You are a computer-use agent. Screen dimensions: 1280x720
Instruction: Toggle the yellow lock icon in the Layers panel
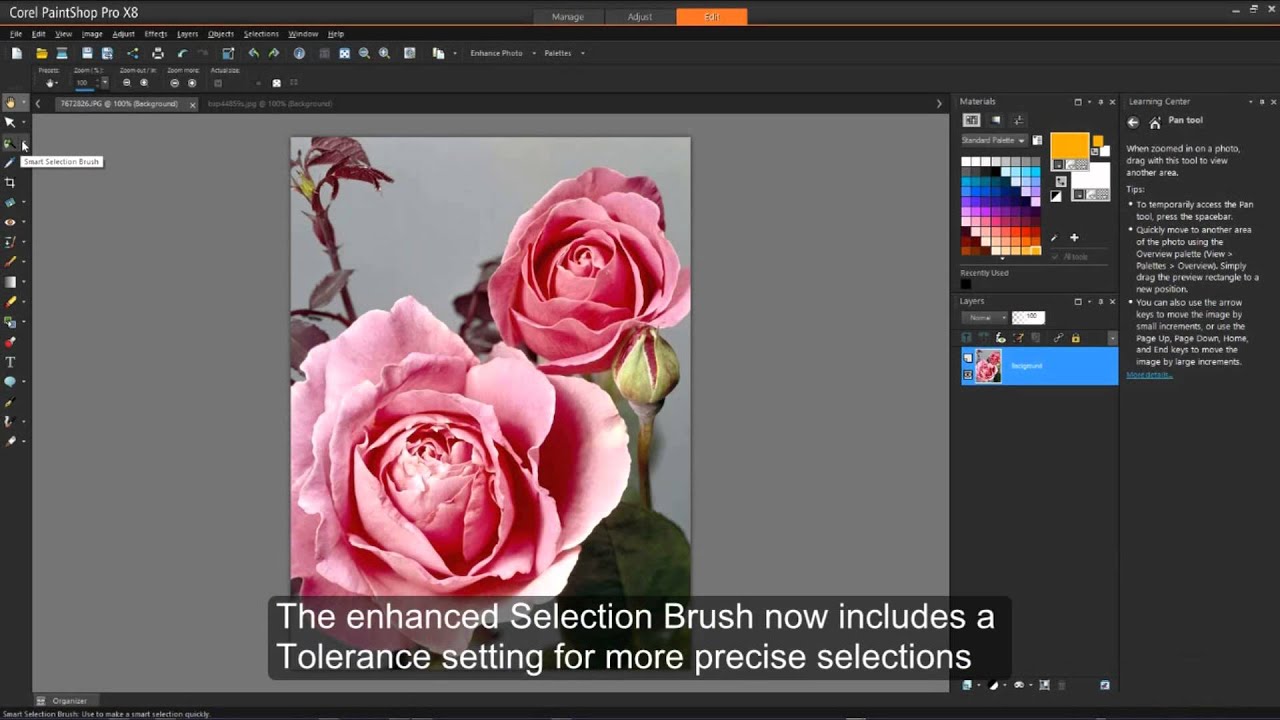(1076, 338)
